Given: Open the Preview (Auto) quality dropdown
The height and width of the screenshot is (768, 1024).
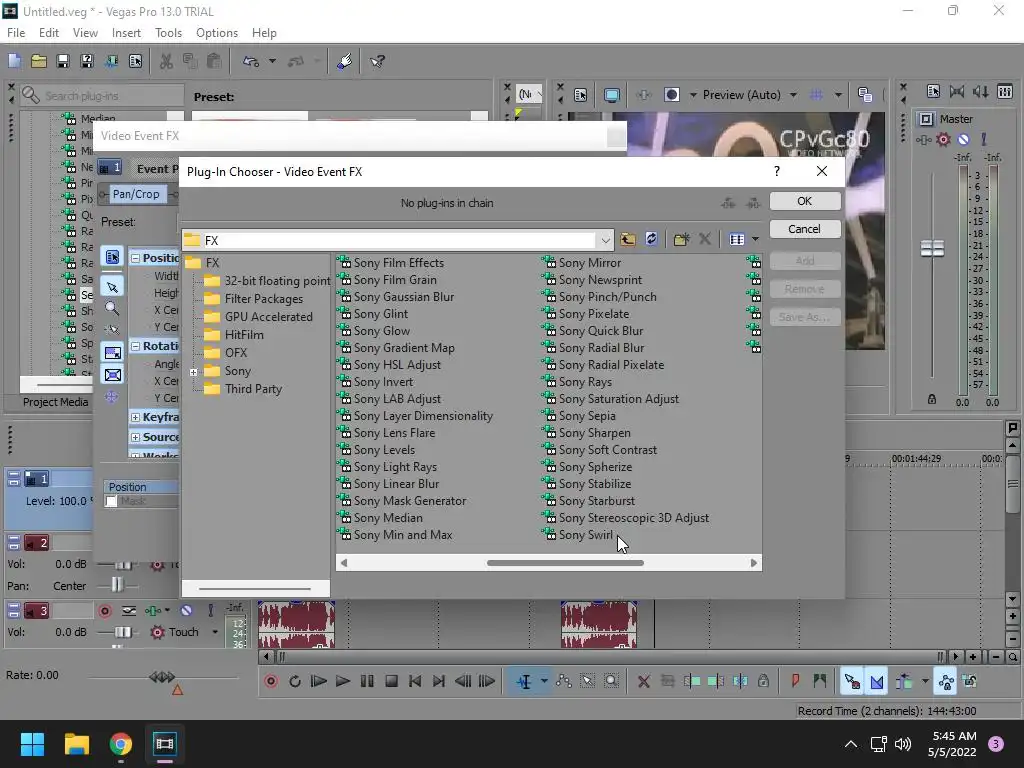Looking at the screenshot, I should [793, 95].
